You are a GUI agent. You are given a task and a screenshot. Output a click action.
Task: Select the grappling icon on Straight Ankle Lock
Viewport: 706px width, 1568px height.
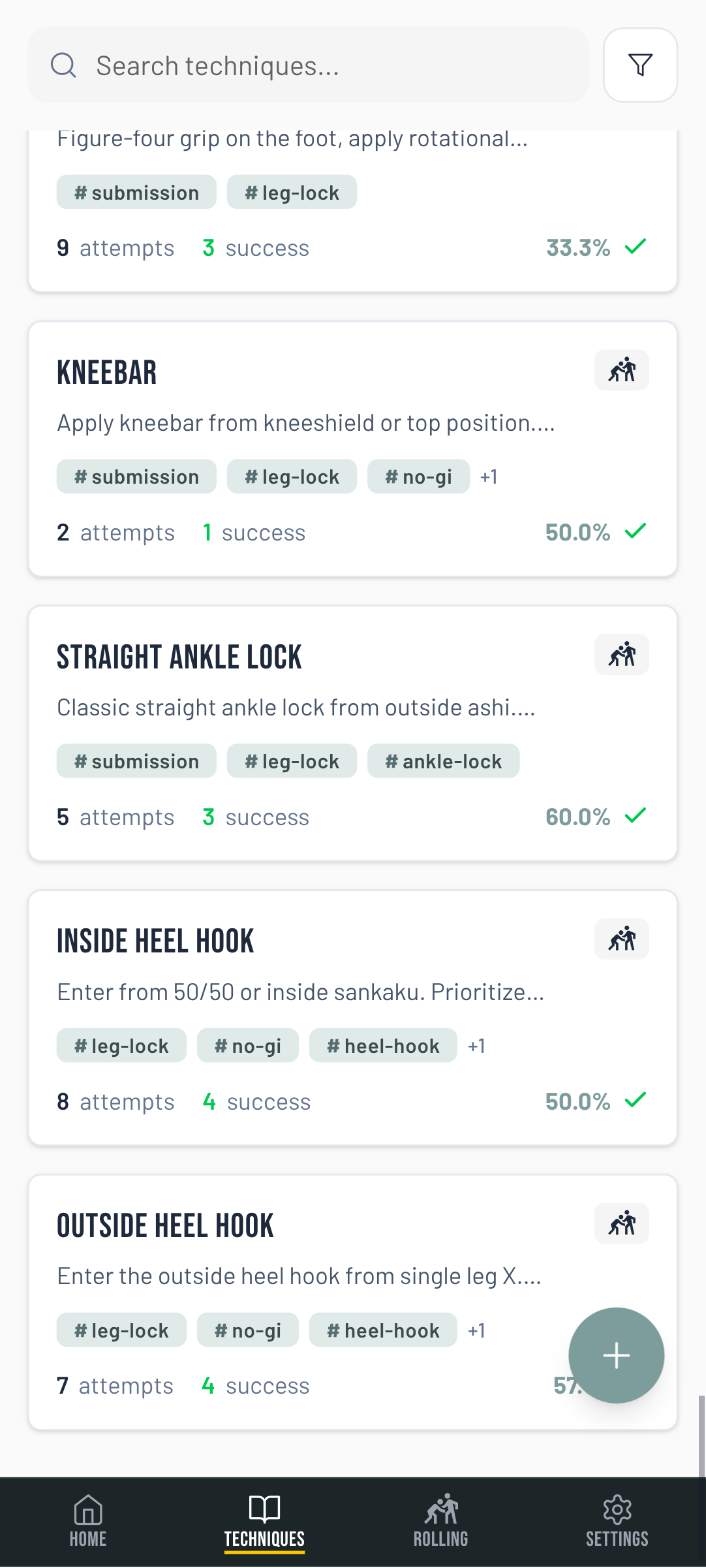(621, 654)
